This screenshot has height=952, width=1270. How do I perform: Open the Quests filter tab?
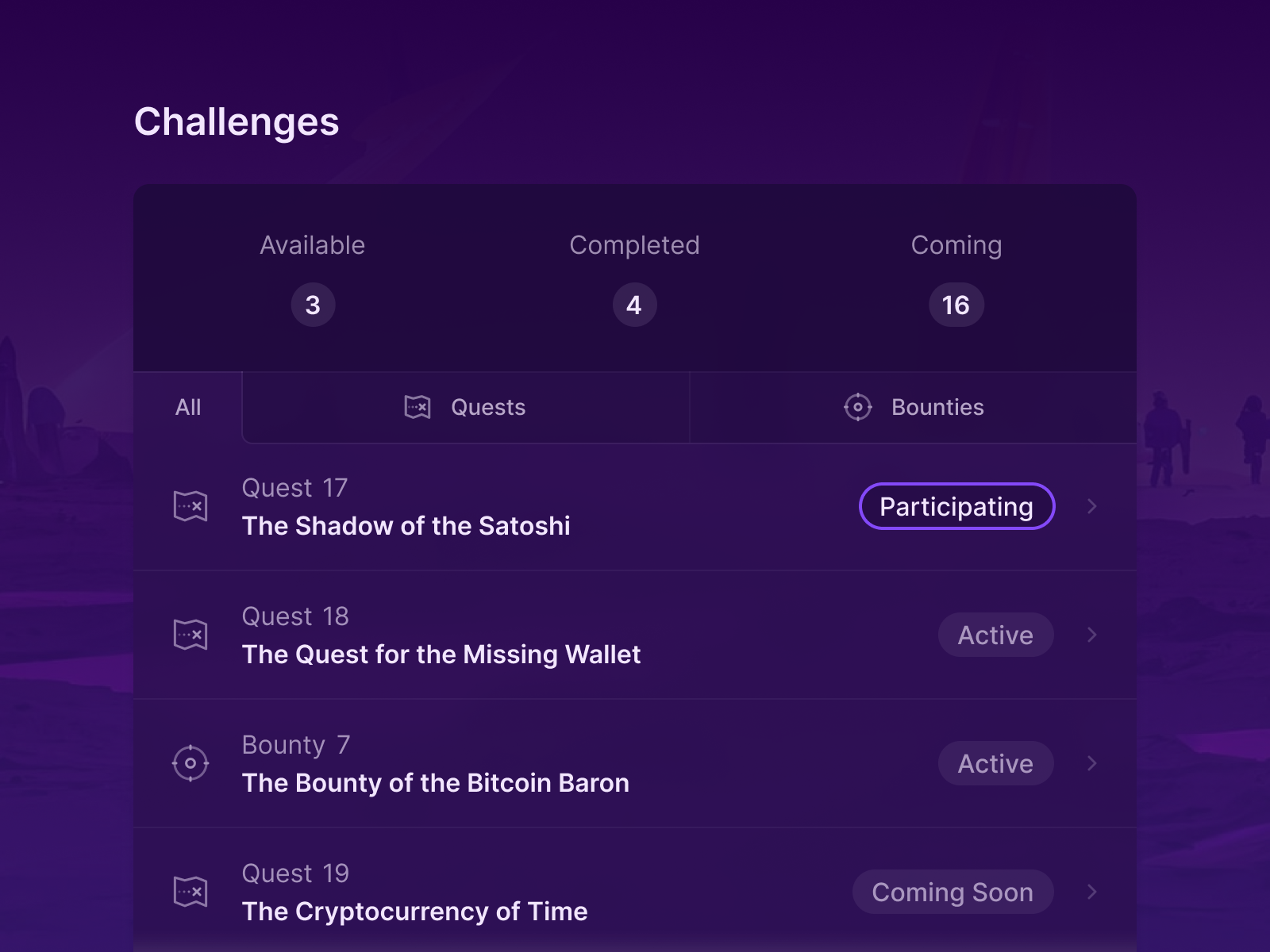coord(465,407)
